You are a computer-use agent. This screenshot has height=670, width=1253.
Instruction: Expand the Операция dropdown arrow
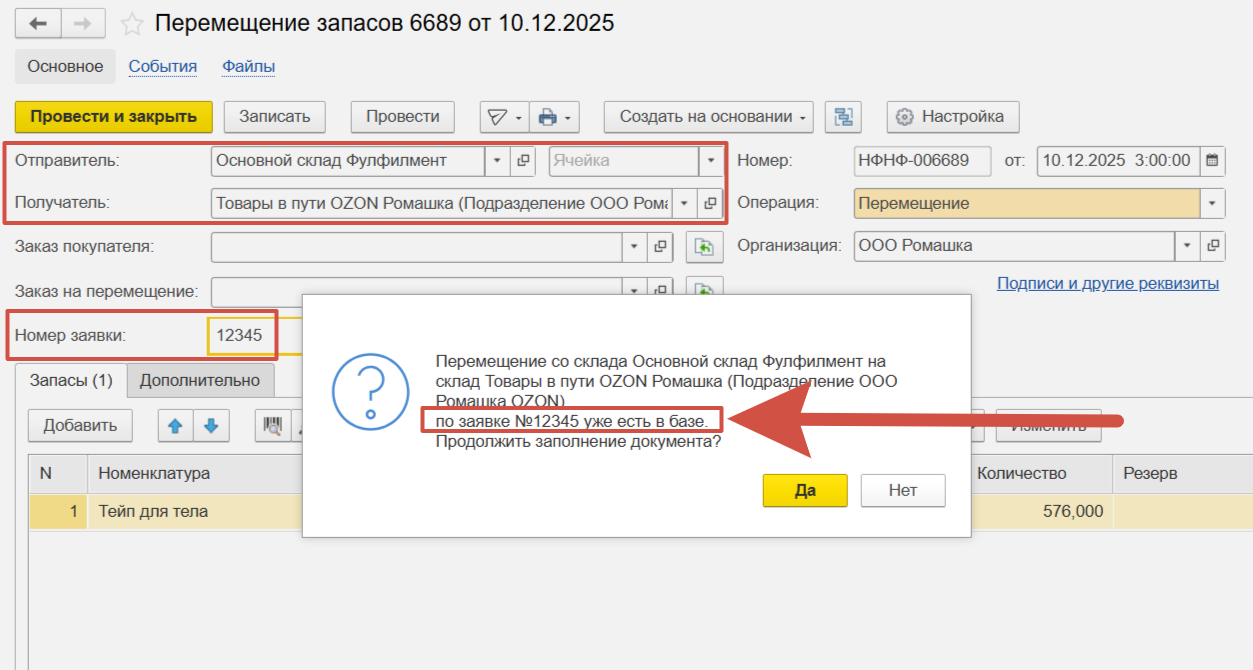1213,203
